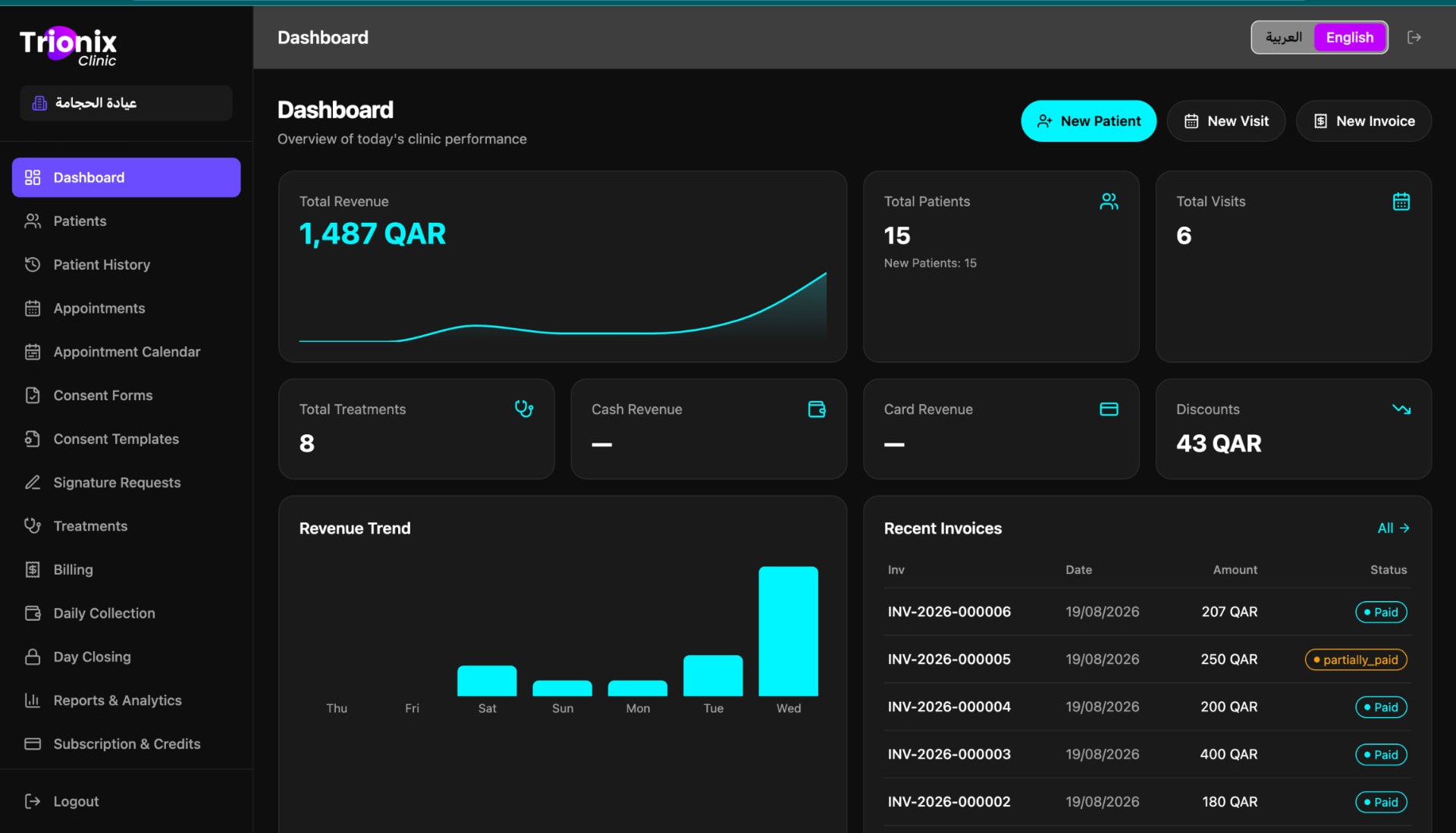Open Patients page from sidebar
This screenshot has height=833, width=1456.
(x=126, y=221)
